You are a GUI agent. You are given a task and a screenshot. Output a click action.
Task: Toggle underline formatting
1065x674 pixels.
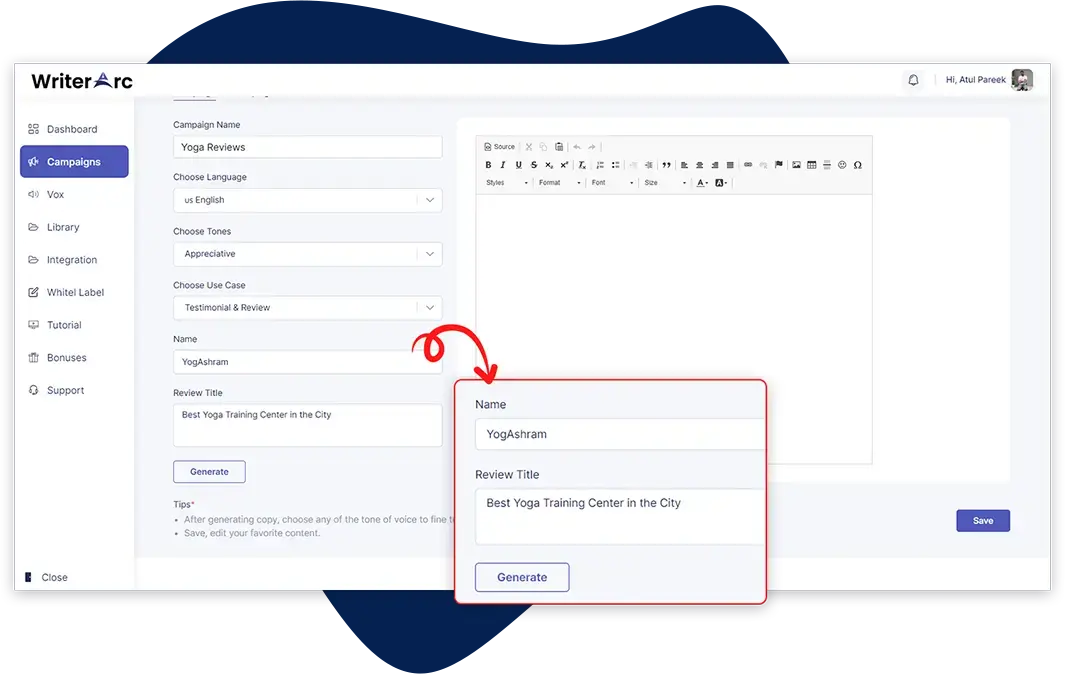(x=518, y=165)
